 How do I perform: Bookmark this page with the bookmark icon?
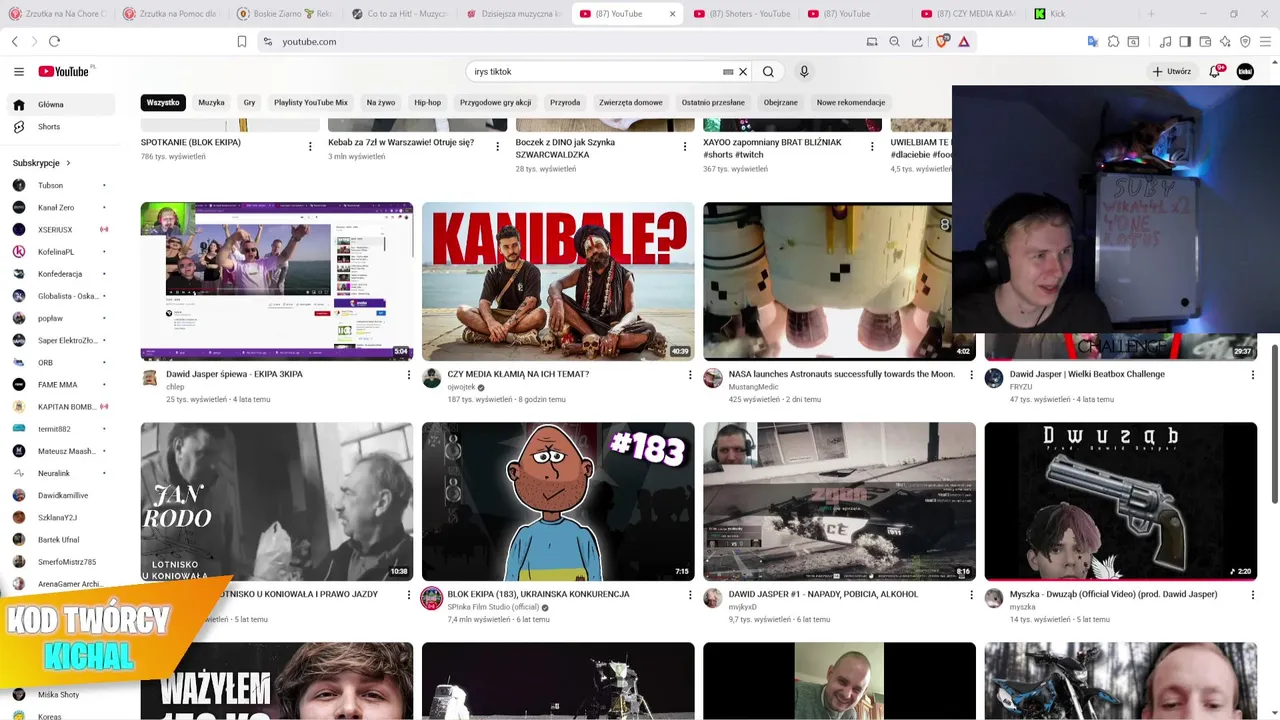coord(242,41)
